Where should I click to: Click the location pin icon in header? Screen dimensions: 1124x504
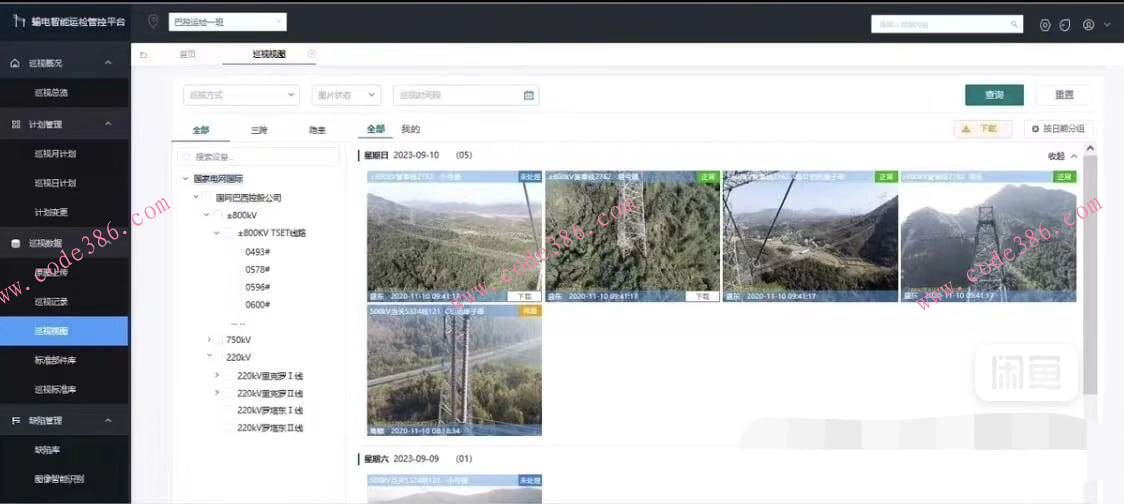(x=153, y=22)
